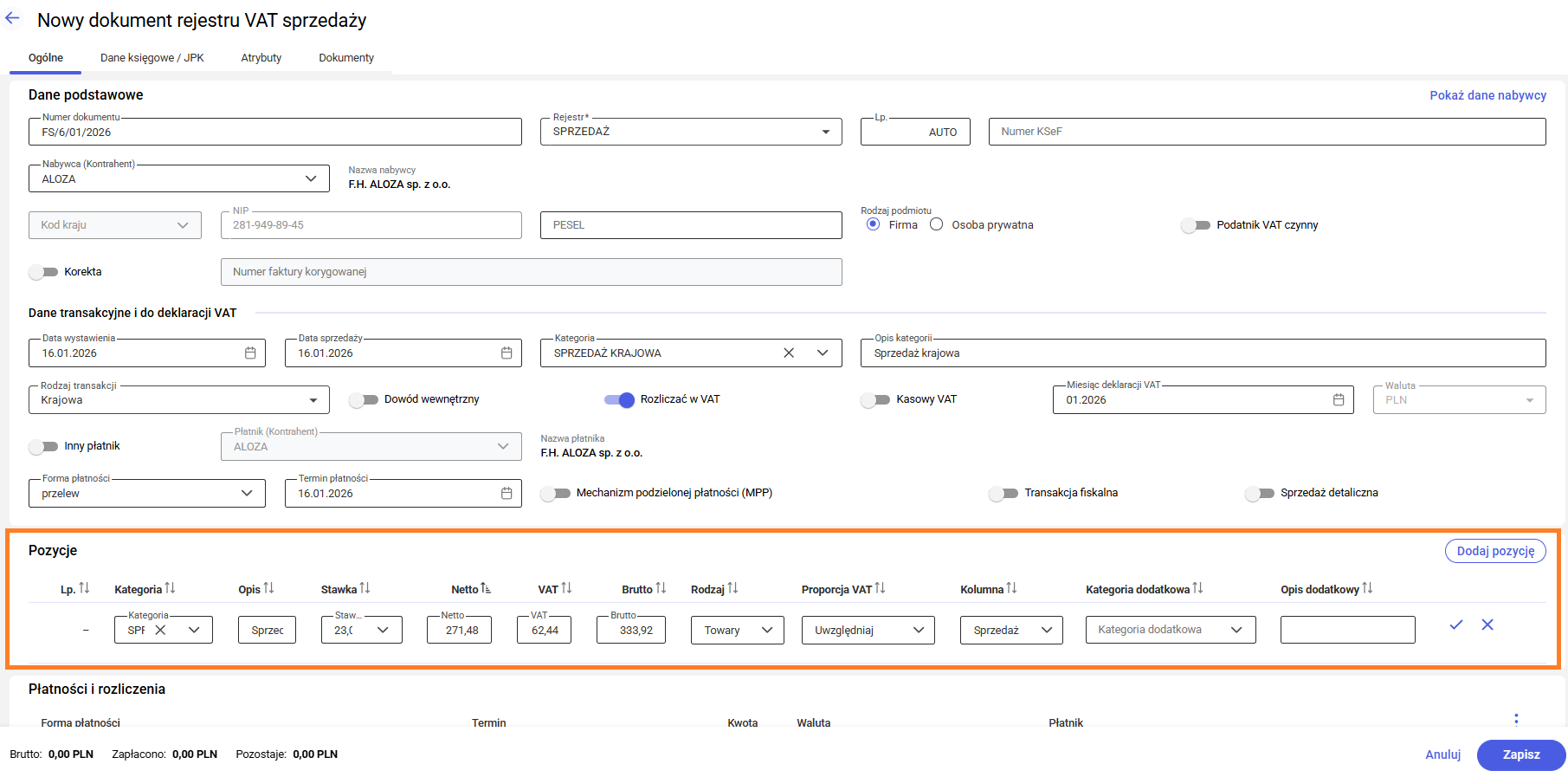This screenshot has width=1568, height=777.
Task: Open Forma płatności dropdown
Action: (247, 493)
